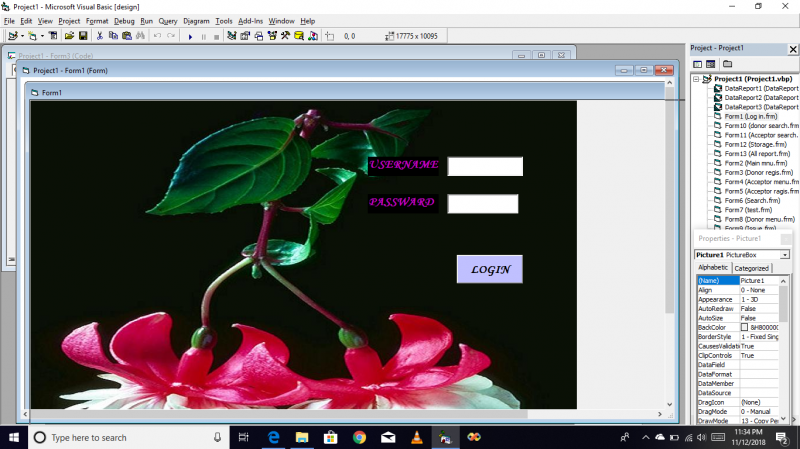800x449 pixels.
Task: Select the PASSWARD label on the form
Action: (x=403, y=203)
